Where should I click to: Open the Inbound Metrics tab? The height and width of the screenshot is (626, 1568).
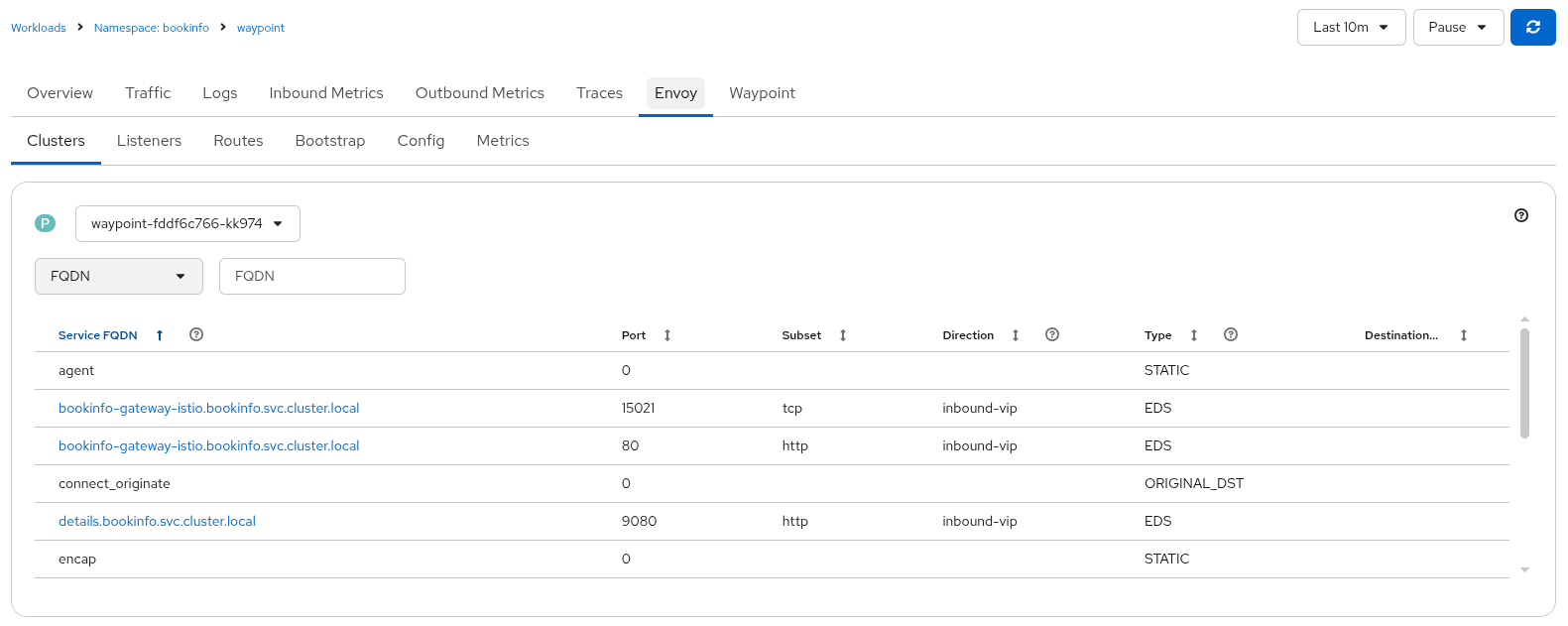tap(325, 93)
